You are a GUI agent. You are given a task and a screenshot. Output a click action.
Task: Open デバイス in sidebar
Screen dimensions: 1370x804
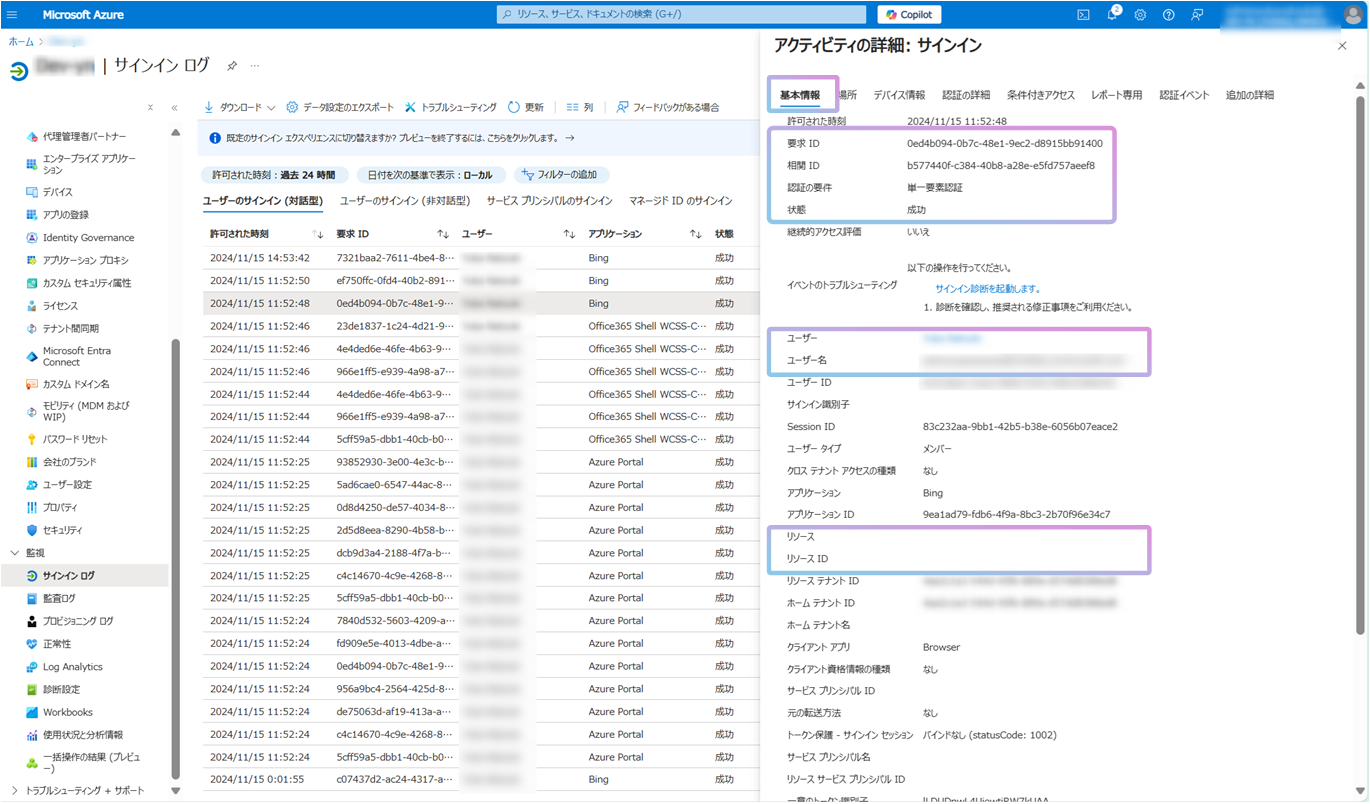57,192
